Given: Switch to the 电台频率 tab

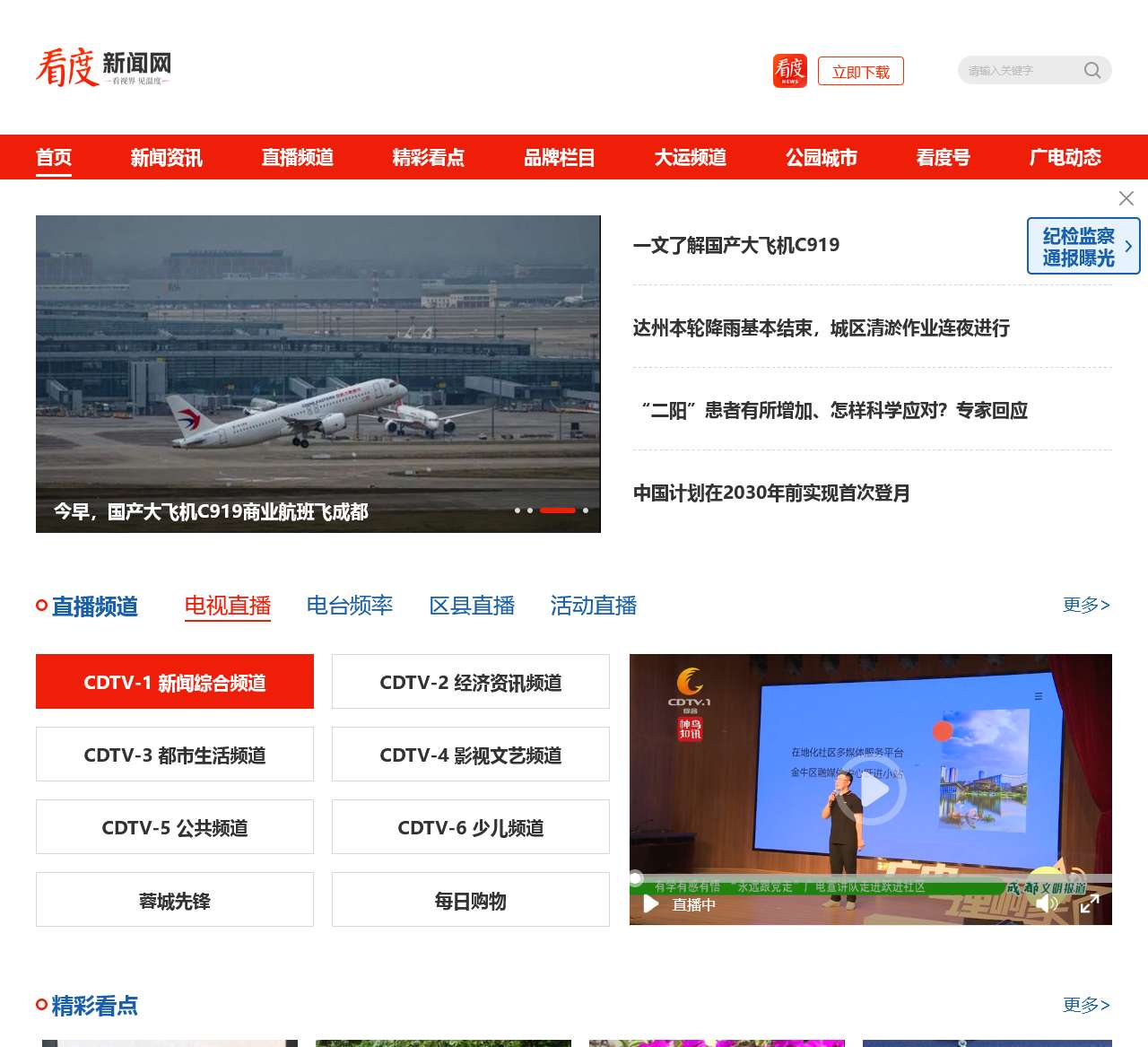Looking at the screenshot, I should click(350, 606).
